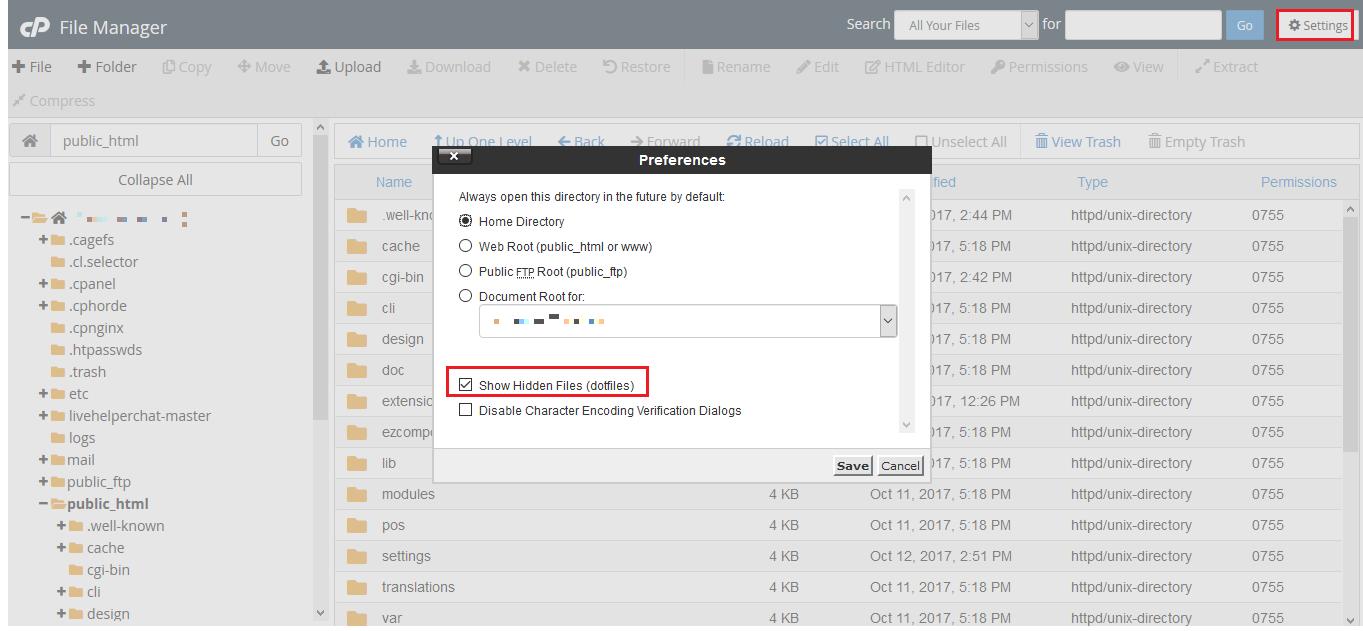Select Web Root radio option
Viewport: 1363px width, 631px height.
point(465,246)
